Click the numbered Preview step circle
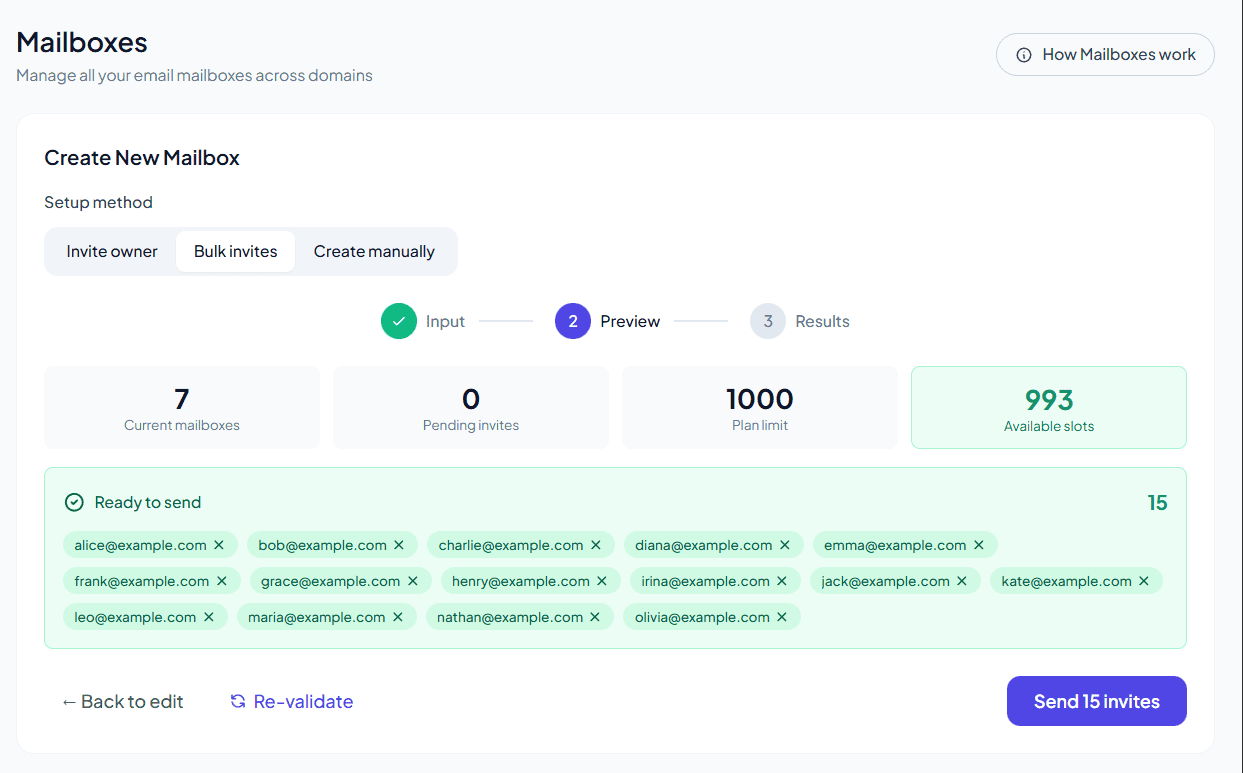 572,321
